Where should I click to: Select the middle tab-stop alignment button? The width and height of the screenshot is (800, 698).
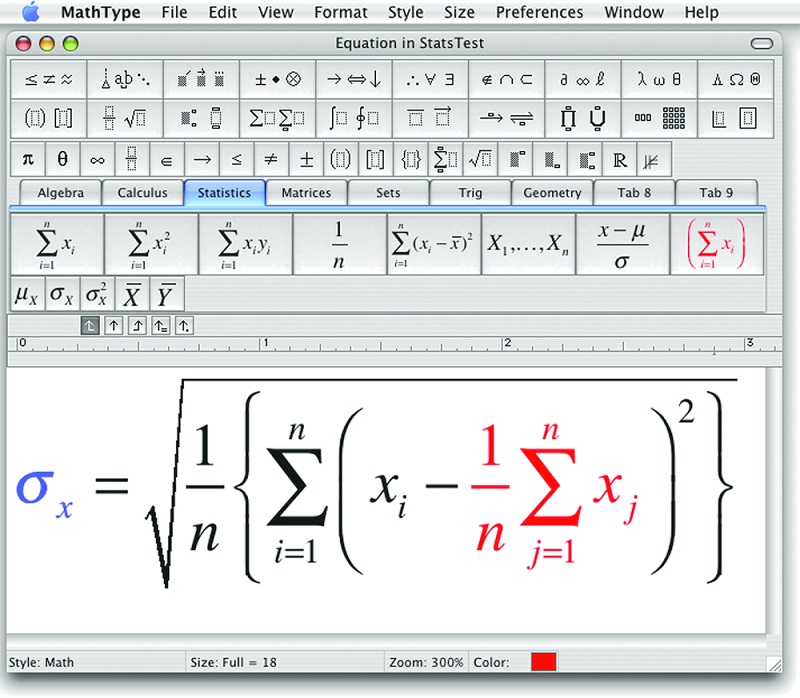pos(137,325)
